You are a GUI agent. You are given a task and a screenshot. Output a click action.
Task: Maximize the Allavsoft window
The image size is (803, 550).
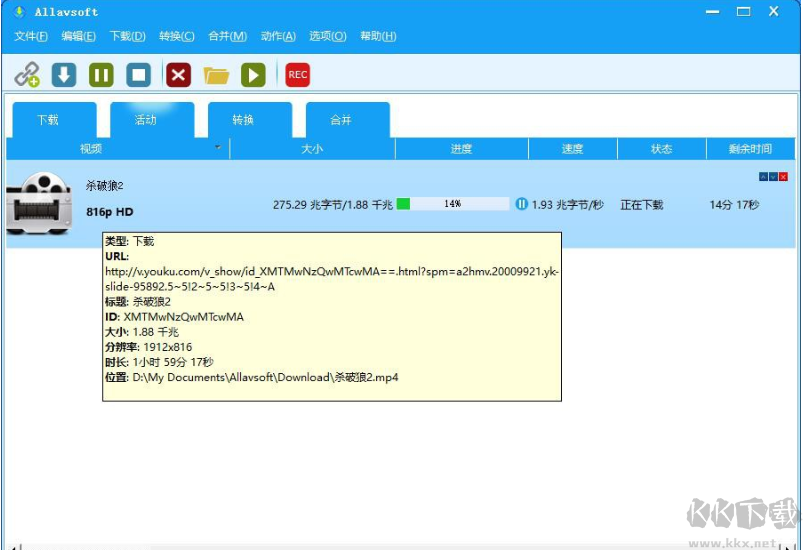744,12
